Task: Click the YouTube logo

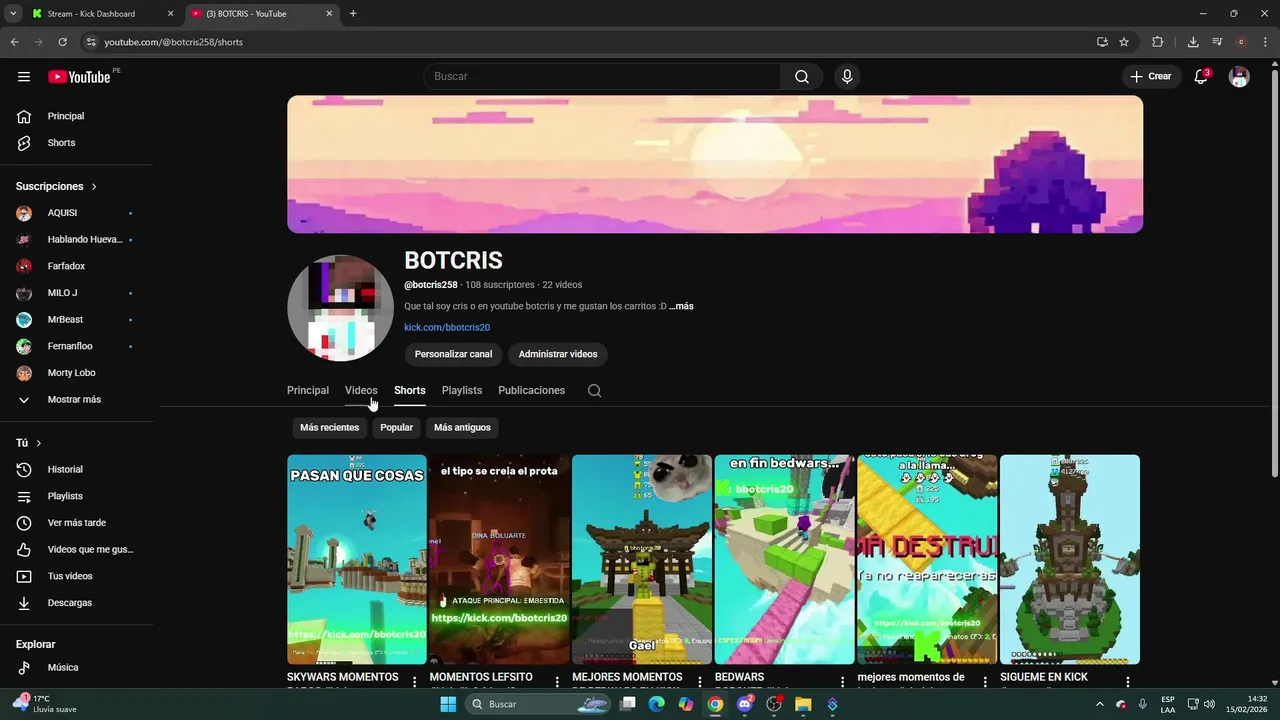Action: pos(79,77)
